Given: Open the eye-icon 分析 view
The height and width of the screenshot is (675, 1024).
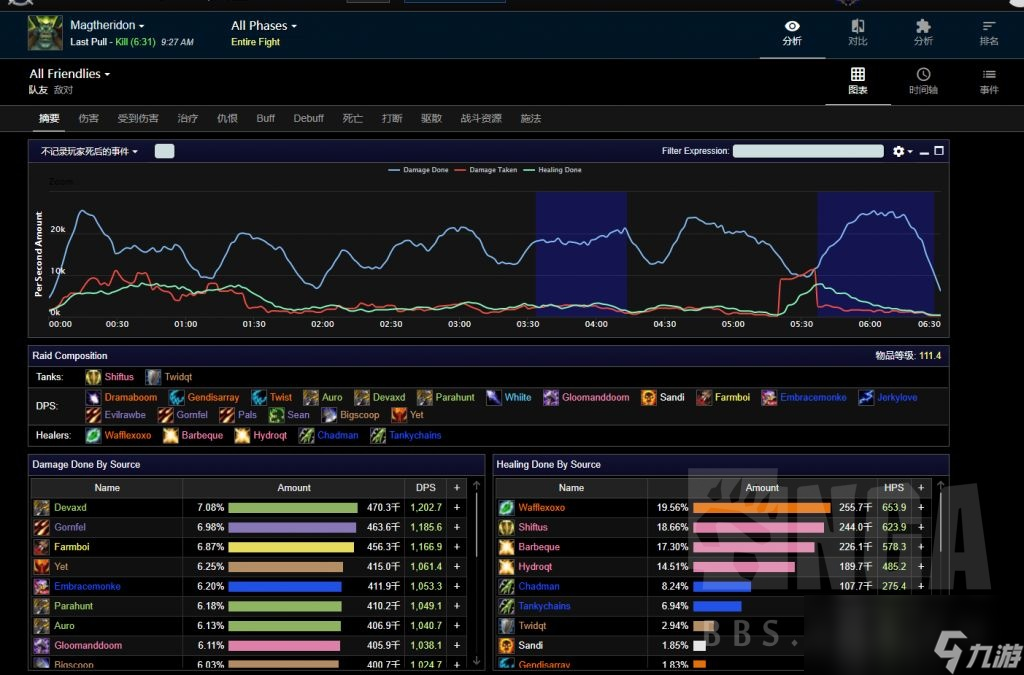Looking at the screenshot, I should (792, 33).
